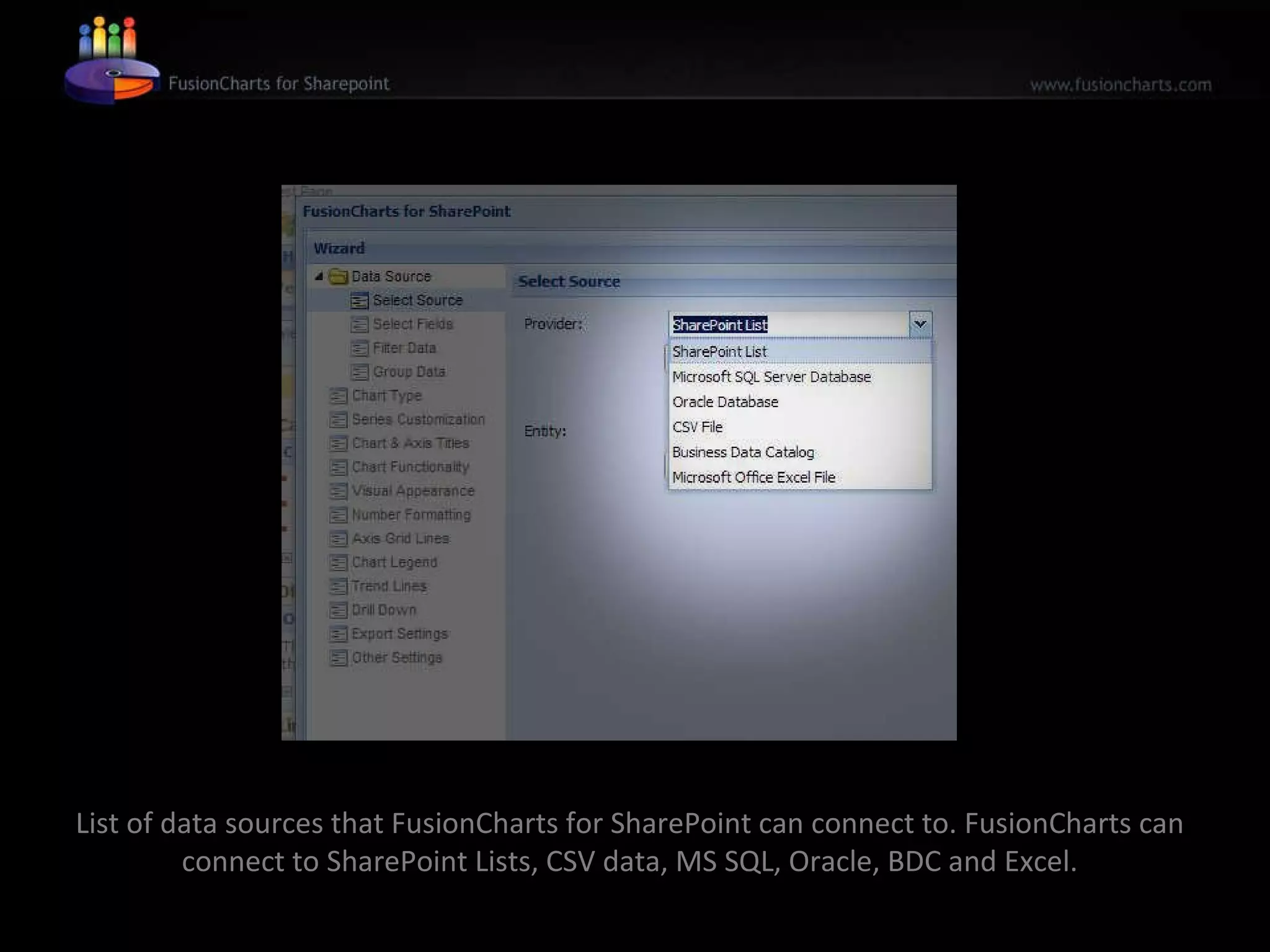This screenshot has width=1270, height=952.
Task: Click the Provider combo box field
Action: click(x=789, y=324)
